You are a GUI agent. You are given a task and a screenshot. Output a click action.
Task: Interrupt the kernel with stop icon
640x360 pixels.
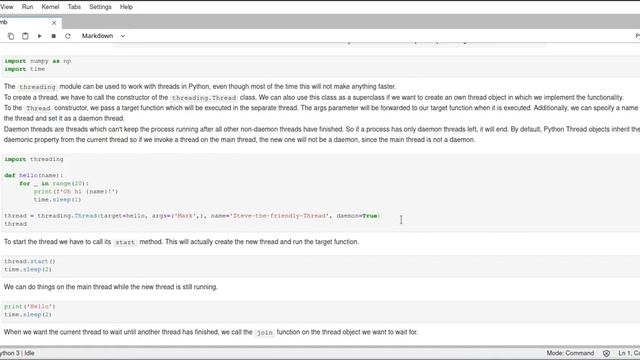53,36
